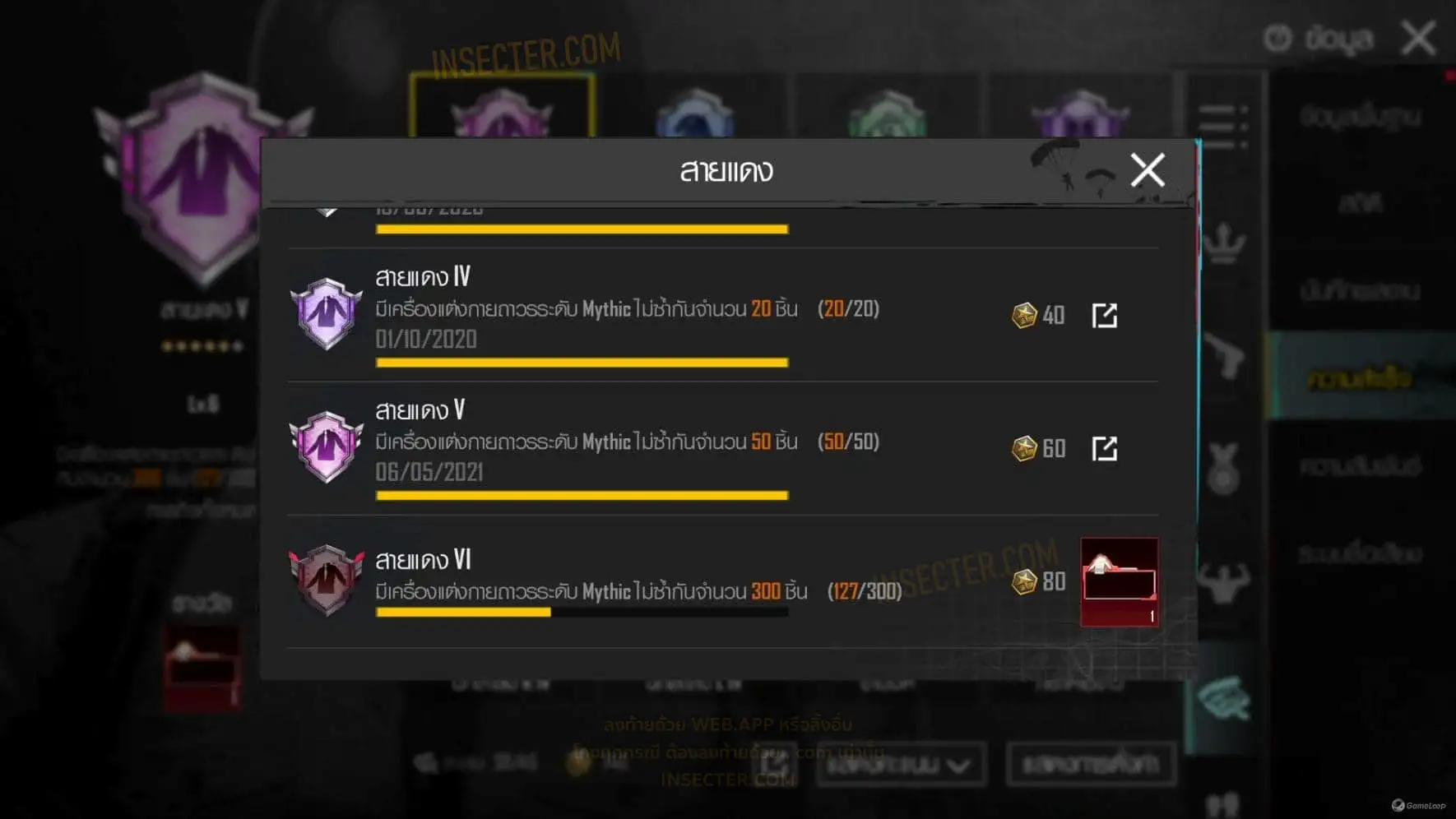The width and height of the screenshot is (1456, 819).
Task: Select the สายแดง V achievement title
Action: point(420,409)
